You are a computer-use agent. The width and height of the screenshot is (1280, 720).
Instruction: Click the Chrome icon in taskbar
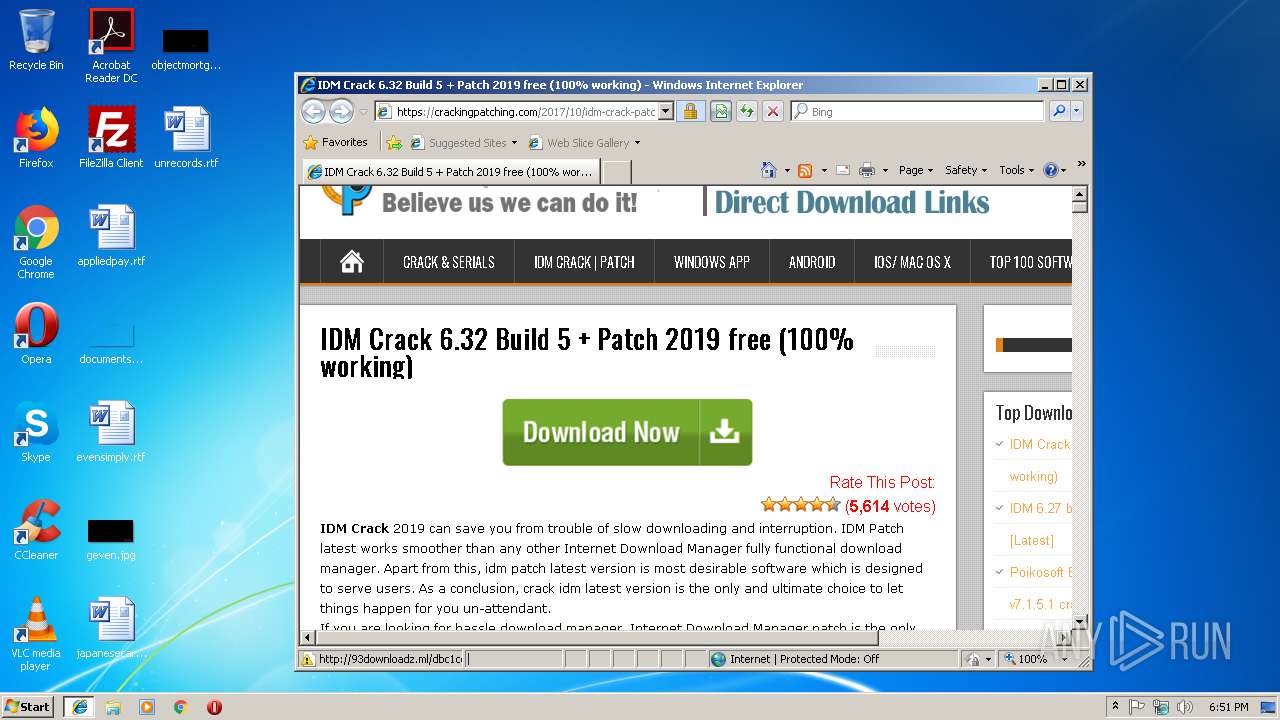[x=180, y=707]
